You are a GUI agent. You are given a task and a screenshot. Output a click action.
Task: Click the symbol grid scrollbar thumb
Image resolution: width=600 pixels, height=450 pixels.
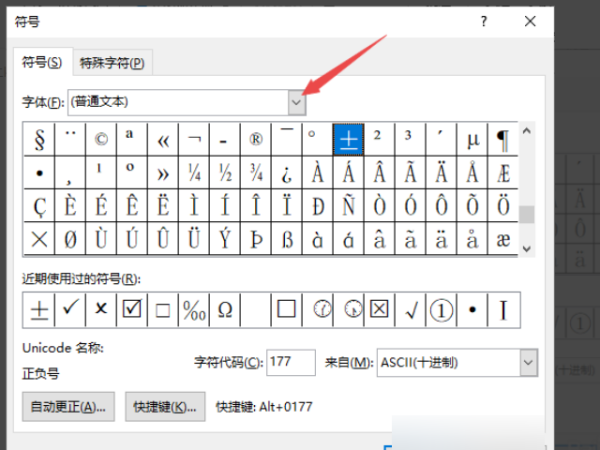coord(527,214)
